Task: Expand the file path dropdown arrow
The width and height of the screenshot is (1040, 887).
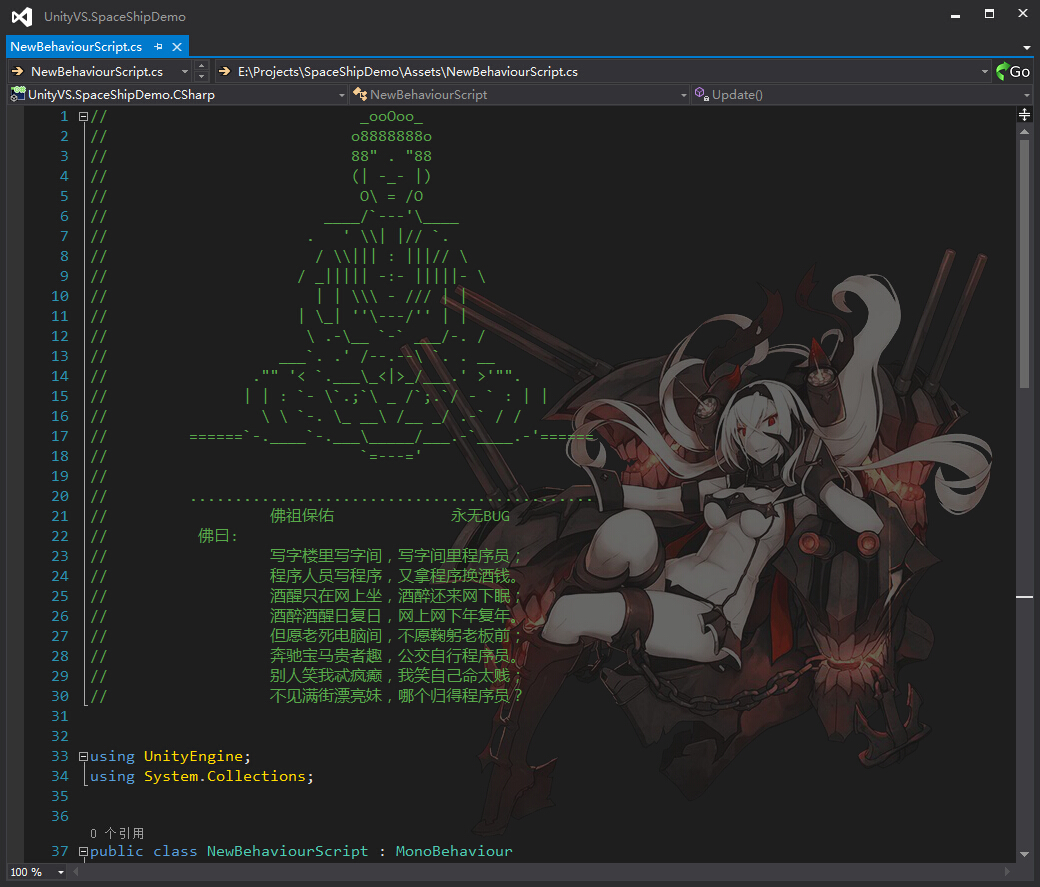Action: [984, 71]
